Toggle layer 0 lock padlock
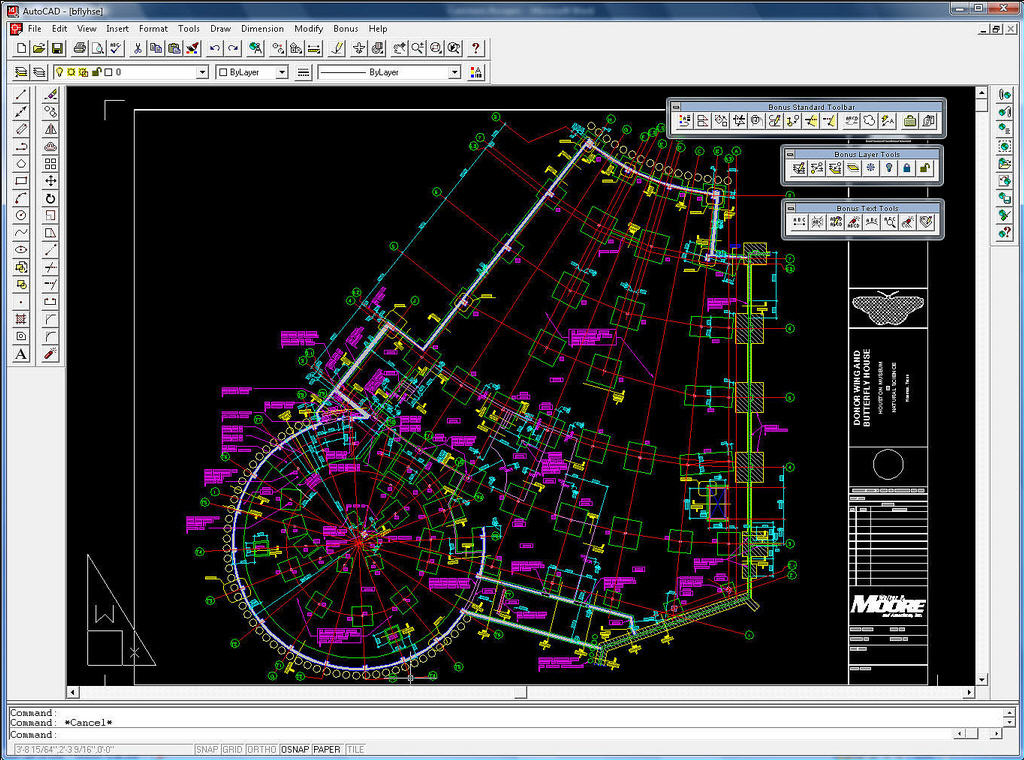Screen dimensions: 1024x760 pyautogui.click(x=97, y=72)
